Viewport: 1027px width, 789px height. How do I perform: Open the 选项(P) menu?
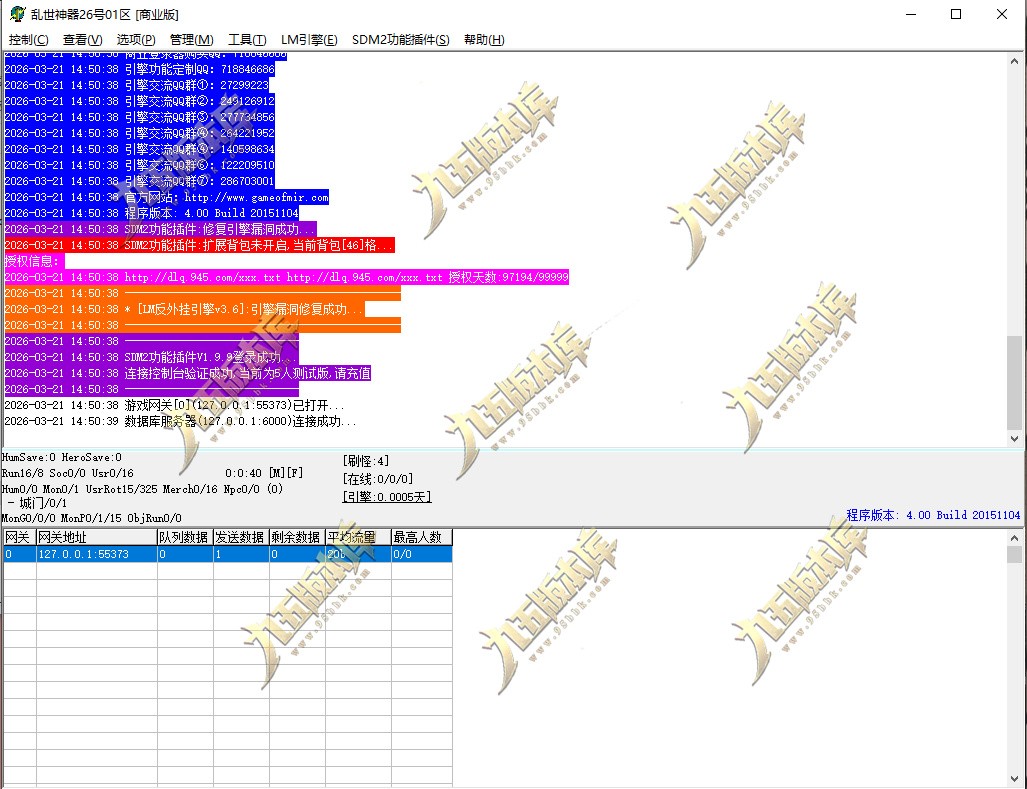[x=139, y=39]
